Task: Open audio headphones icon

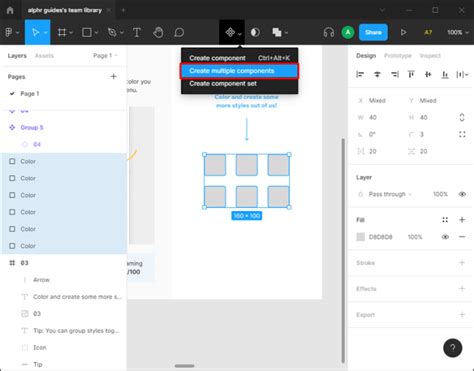Action: coord(329,32)
